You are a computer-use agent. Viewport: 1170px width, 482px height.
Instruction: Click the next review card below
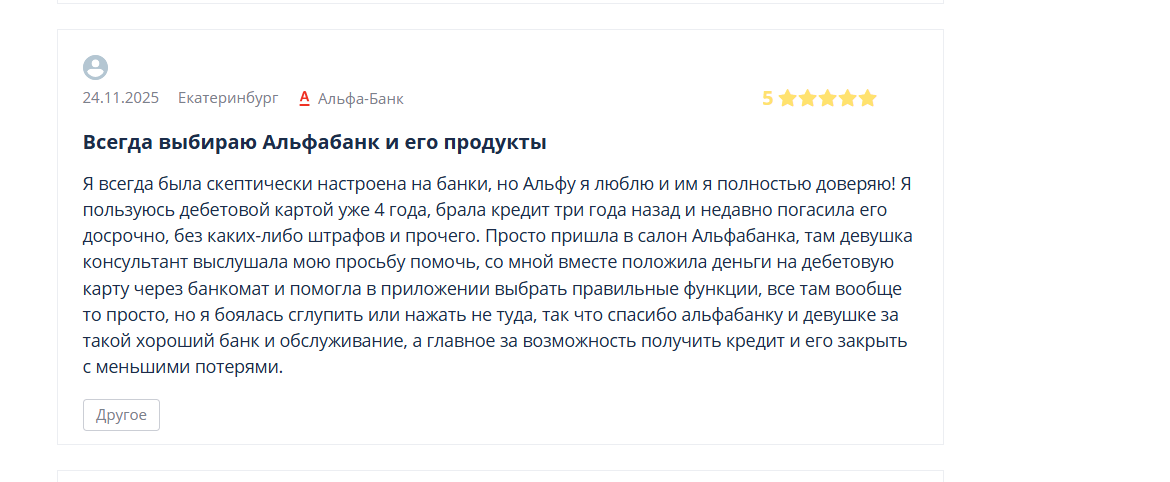click(x=501, y=476)
